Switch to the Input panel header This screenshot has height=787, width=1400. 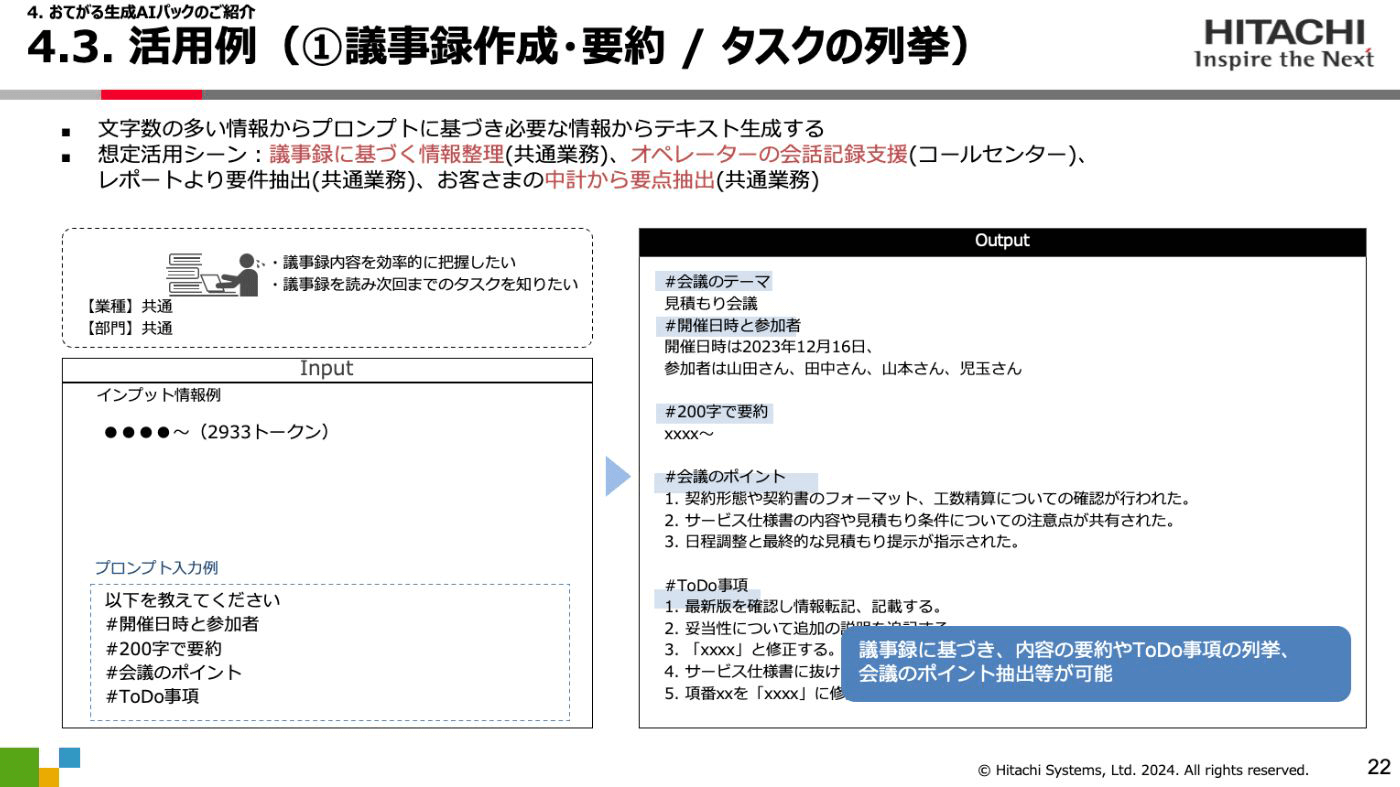click(x=326, y=369)
